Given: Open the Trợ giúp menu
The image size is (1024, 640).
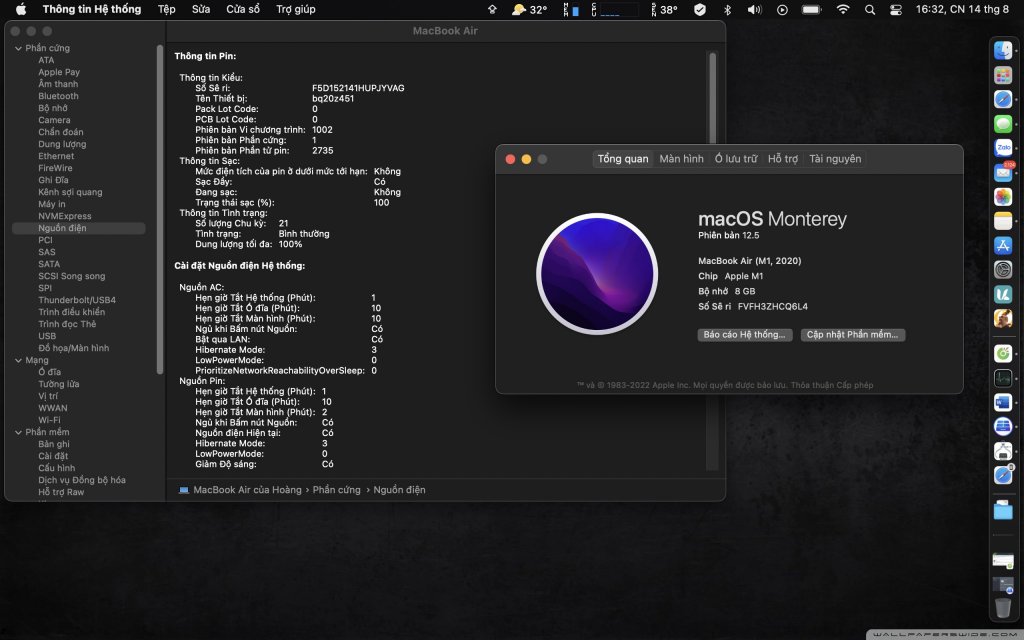Looking at the screenshot, I should pyautogui.click(x=296, y=9).
